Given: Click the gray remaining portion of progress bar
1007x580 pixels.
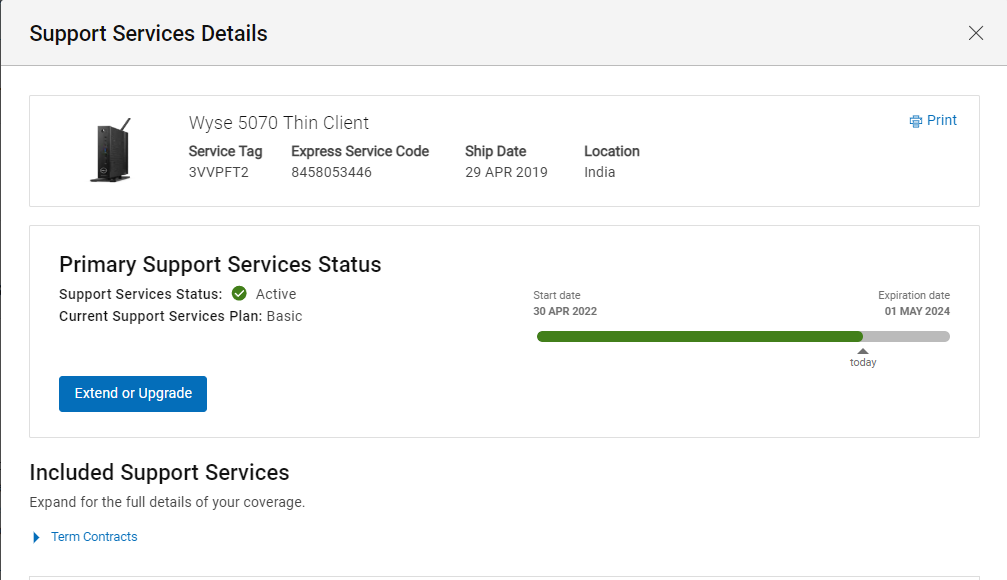Looking at the screenshot, I should [906, 337].
